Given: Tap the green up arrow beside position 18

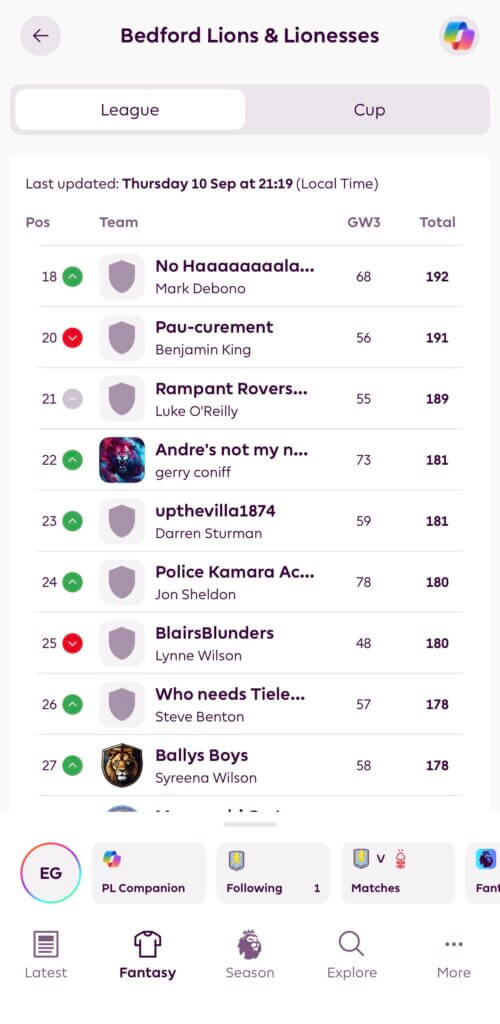Looking at the screenshot, I should [x=72, y=277].
